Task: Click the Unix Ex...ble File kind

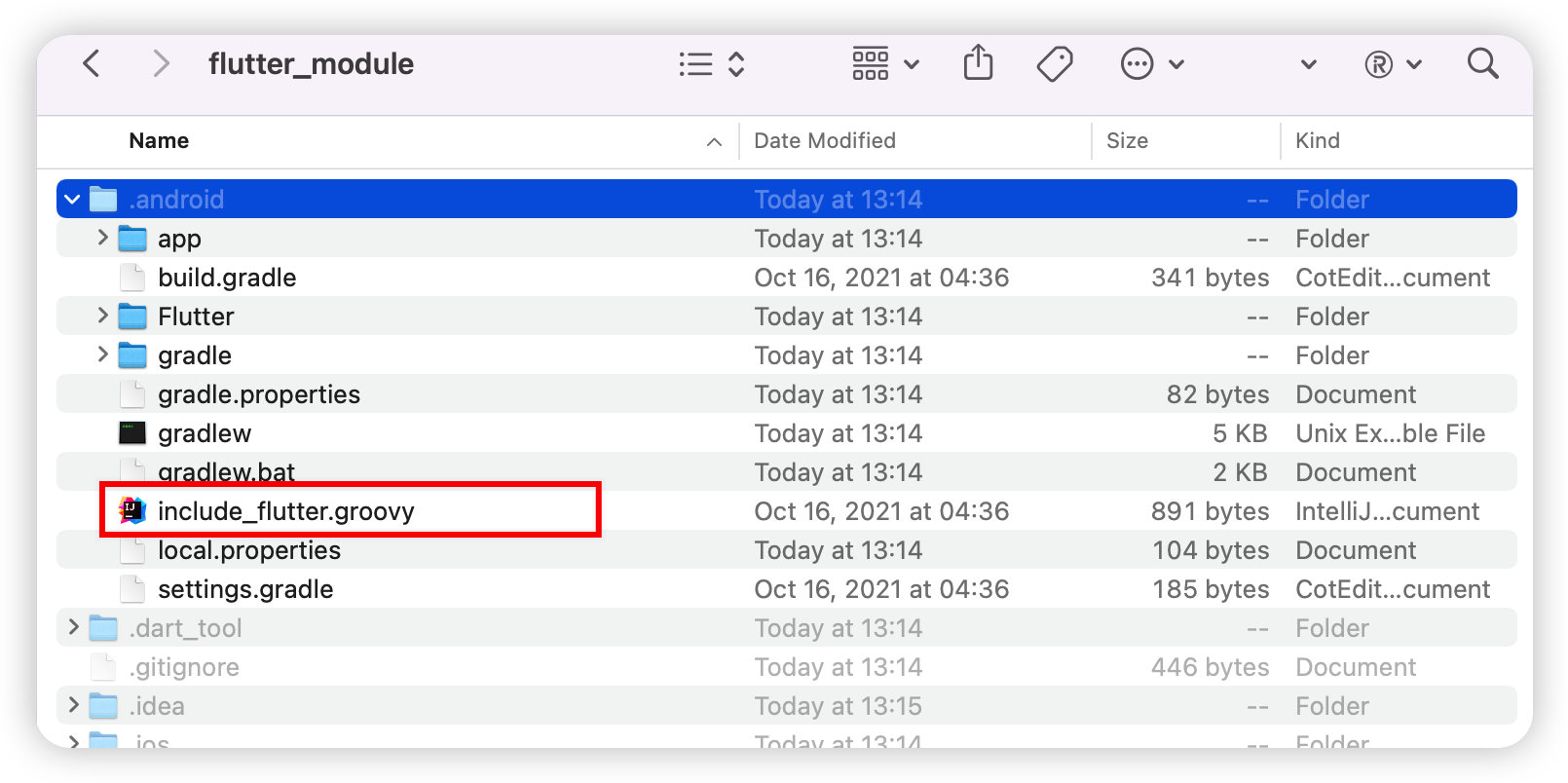Action: pos(1390,433)
